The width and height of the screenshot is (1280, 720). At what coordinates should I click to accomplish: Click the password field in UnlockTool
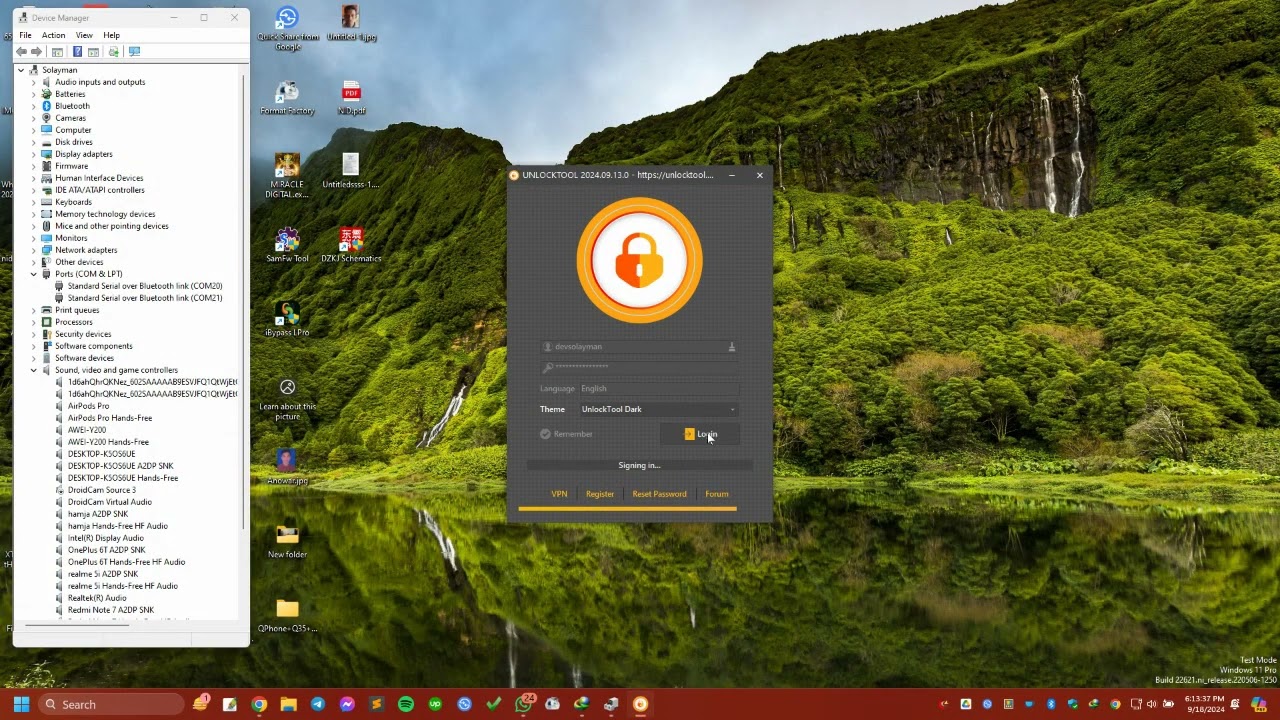(640, 367)
